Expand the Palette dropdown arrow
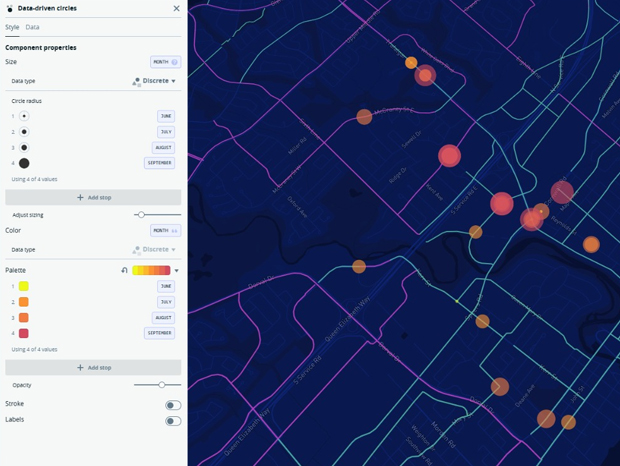The image size is (620, 466). [176, 271]
